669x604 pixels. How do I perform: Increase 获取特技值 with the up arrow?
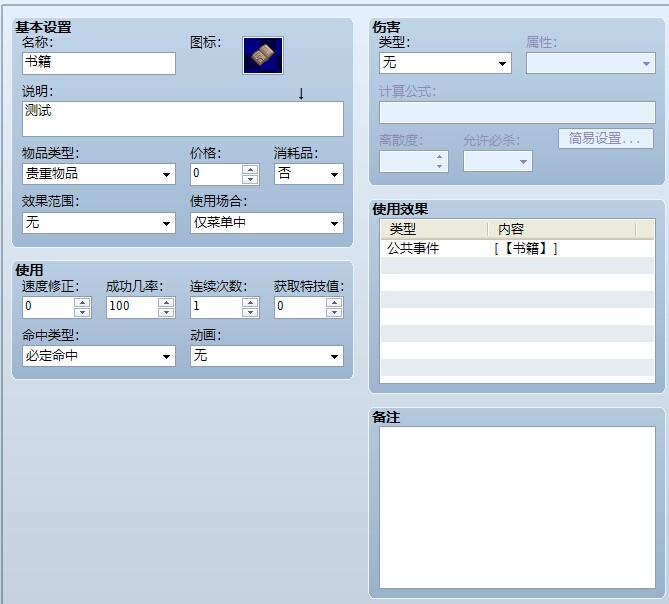click(x=334, y=302)
